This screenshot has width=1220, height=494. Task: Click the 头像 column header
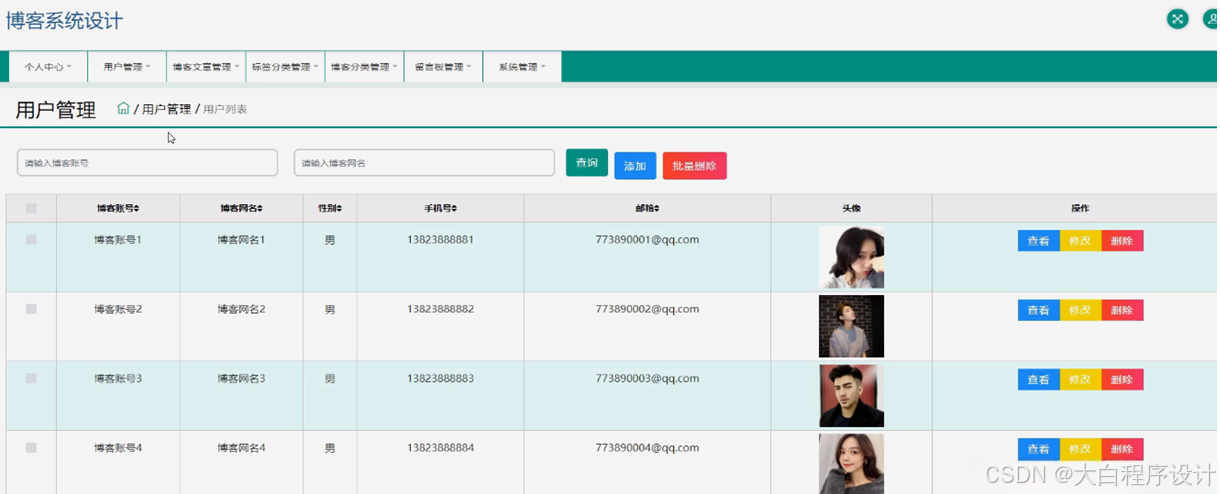pyautogui.click(x=851, y=208)
